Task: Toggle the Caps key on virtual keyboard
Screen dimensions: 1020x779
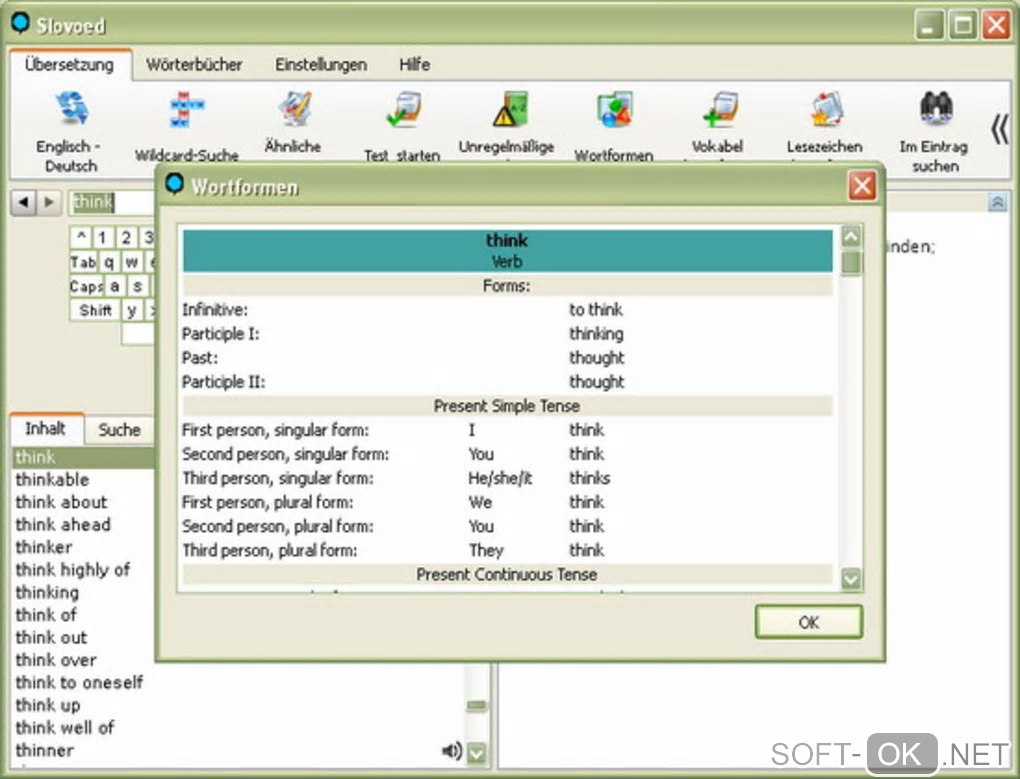Action: pos(85,286)
